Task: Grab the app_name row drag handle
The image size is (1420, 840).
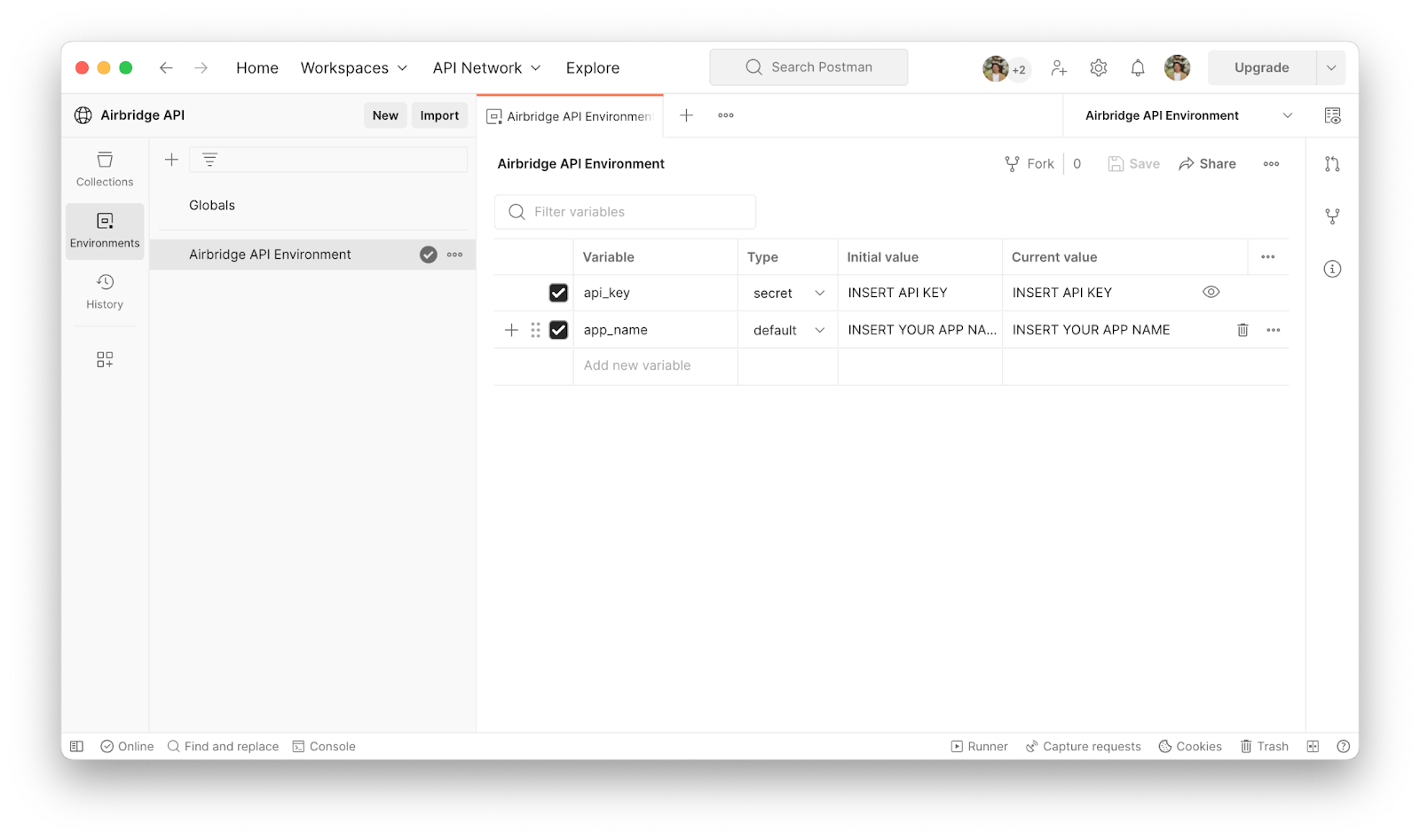Action: point(535,330)
